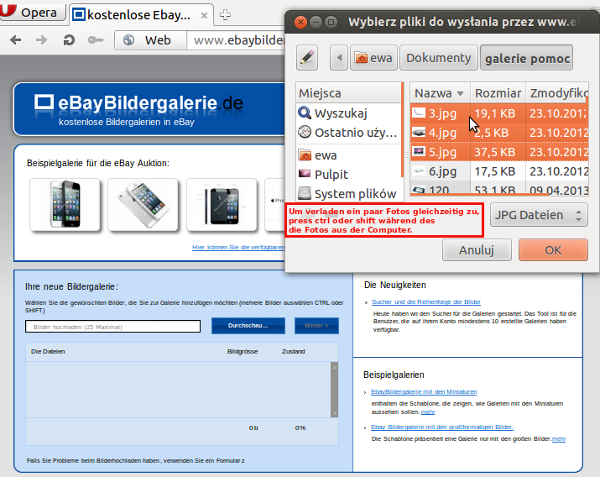This screenshot has width=600, height=477.
Task: Confirm selection with the OK button
Action: pos(553,250)
